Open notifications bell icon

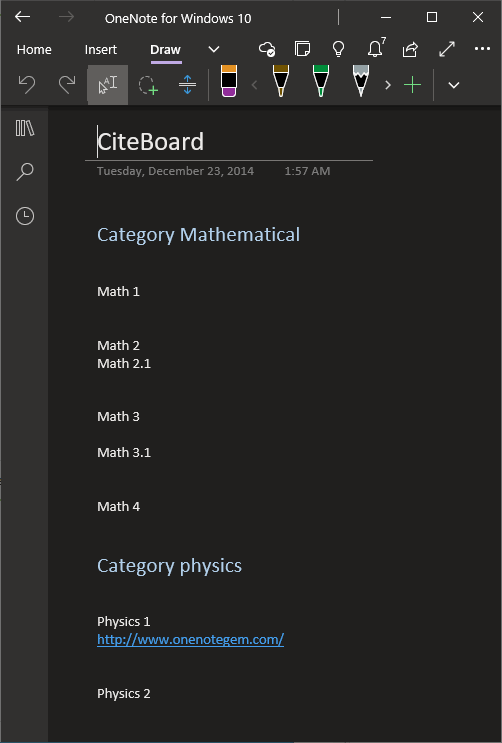point(375,48)
